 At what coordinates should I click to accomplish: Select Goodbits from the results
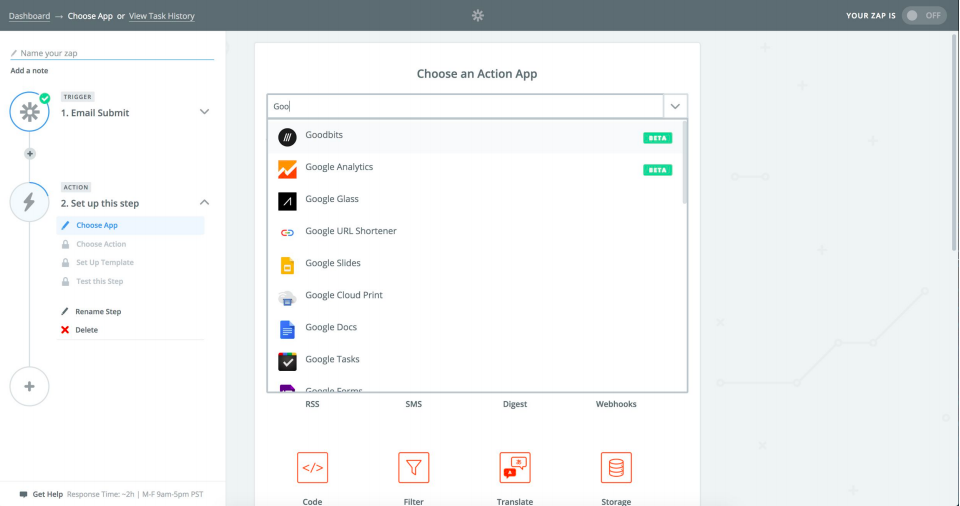475,137
